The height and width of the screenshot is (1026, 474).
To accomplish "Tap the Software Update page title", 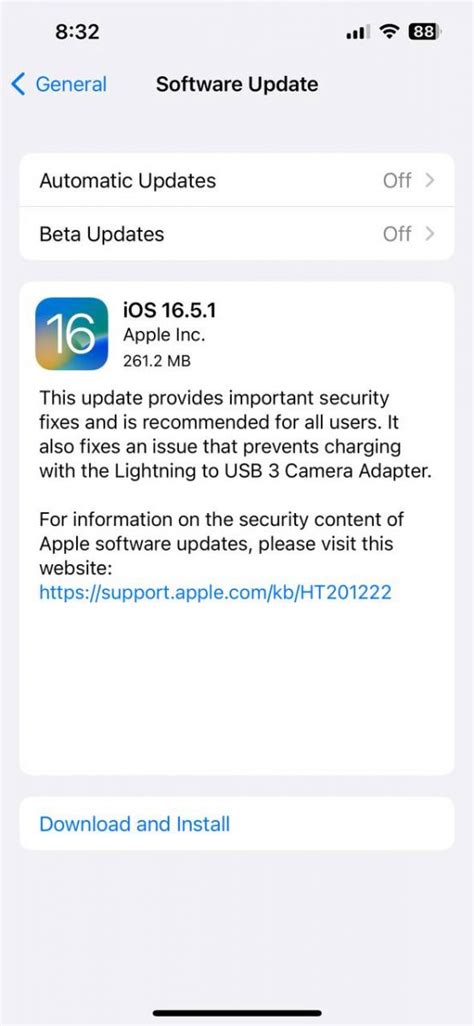I will coord(237,84).
